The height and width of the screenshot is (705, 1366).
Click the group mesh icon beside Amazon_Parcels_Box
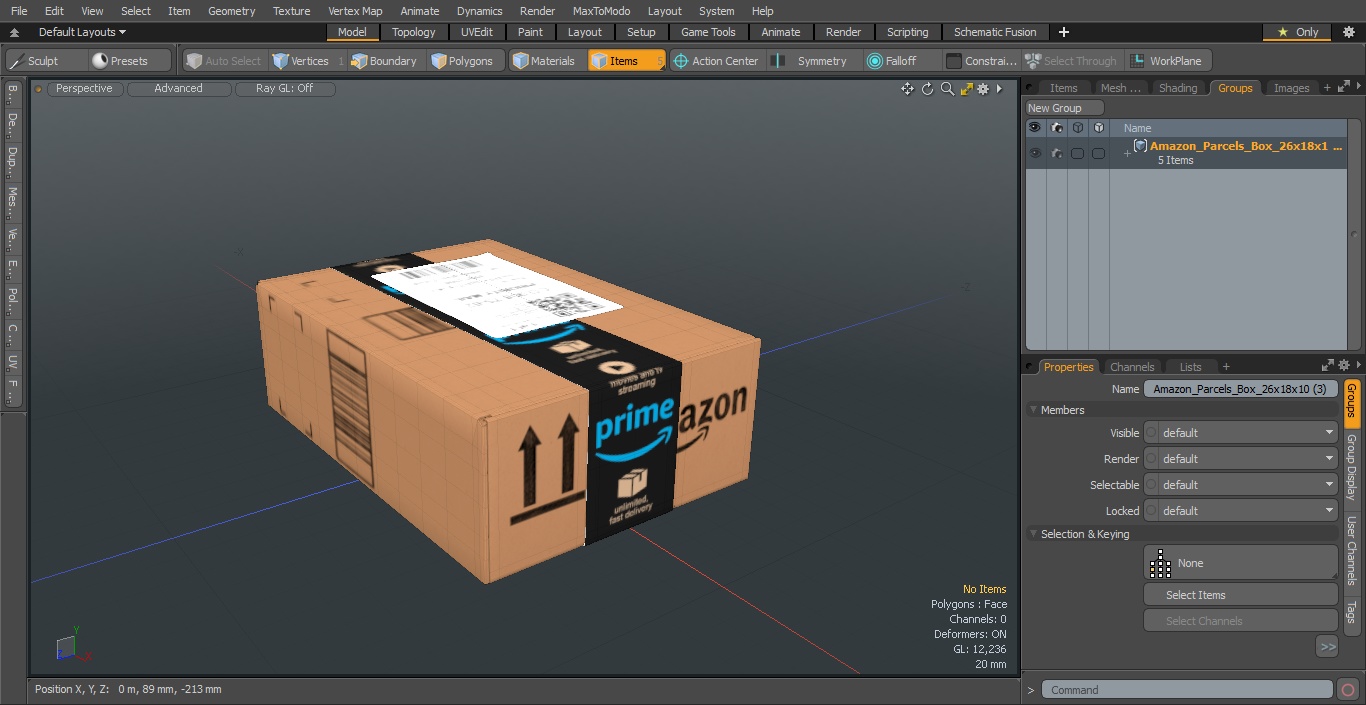[1140, 146]
